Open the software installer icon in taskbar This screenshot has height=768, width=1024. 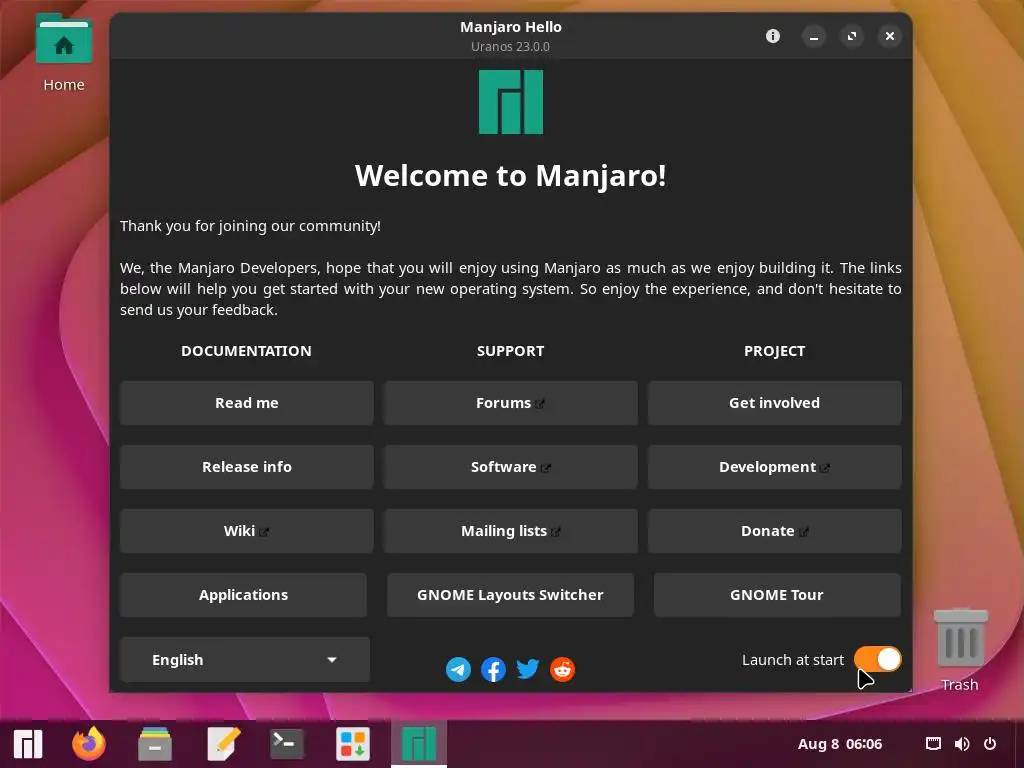point(353,744)
